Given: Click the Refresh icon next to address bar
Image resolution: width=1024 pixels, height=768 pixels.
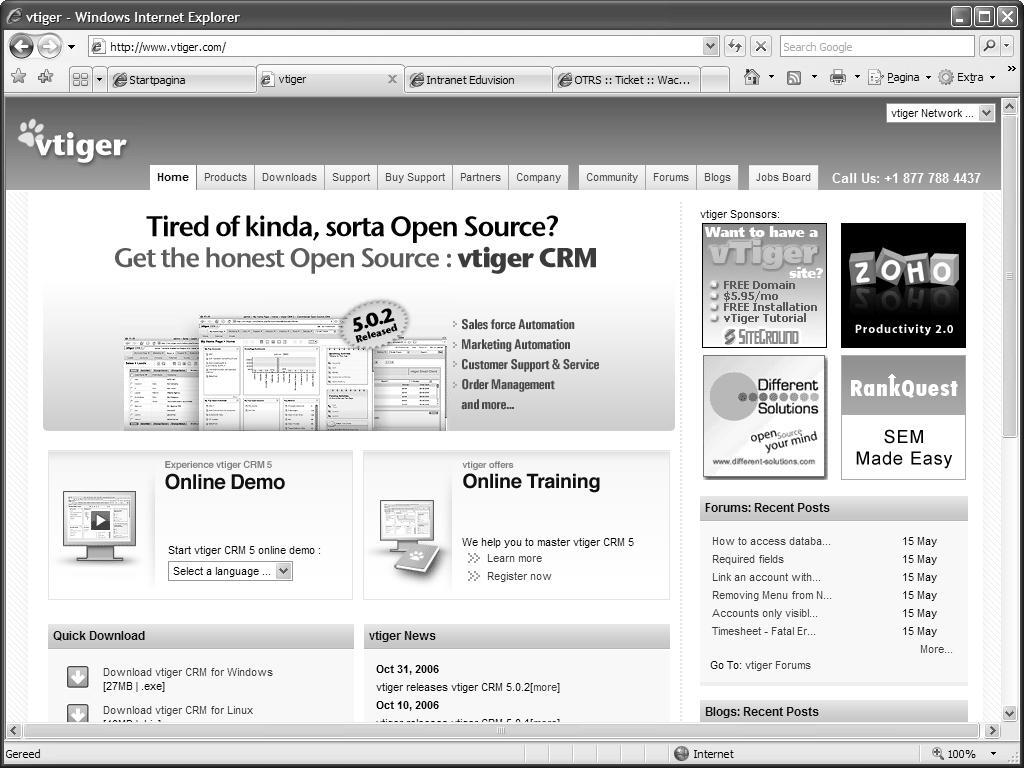Looking at the screenshot, I should [x=735, y=46].
